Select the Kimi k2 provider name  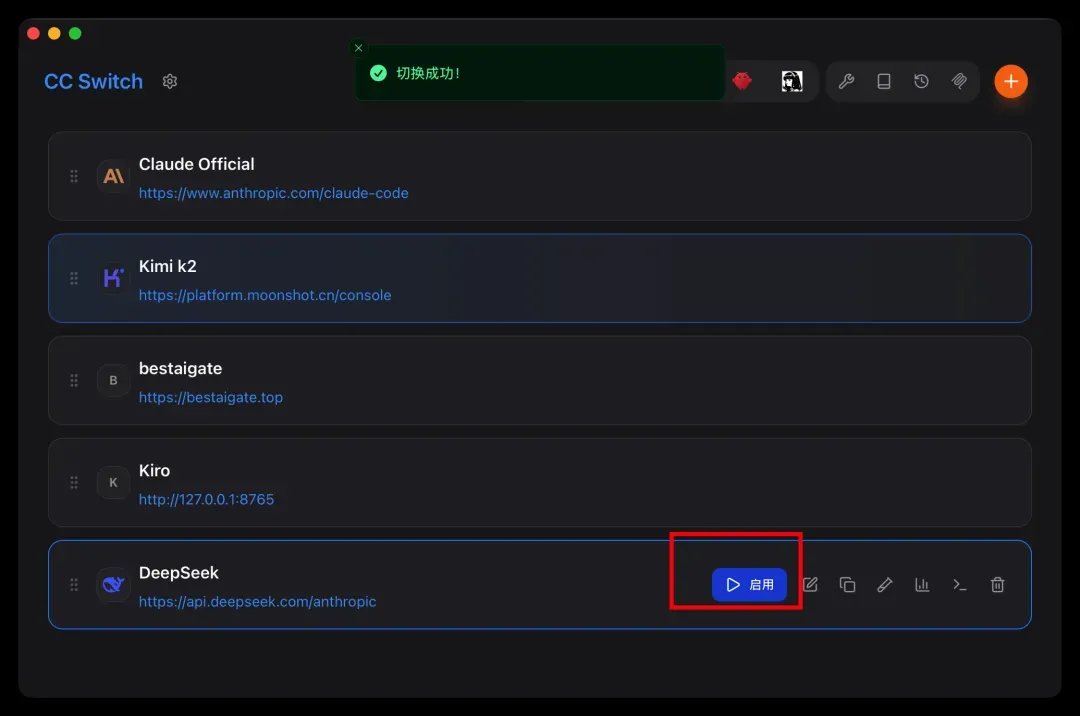(167, 266)
